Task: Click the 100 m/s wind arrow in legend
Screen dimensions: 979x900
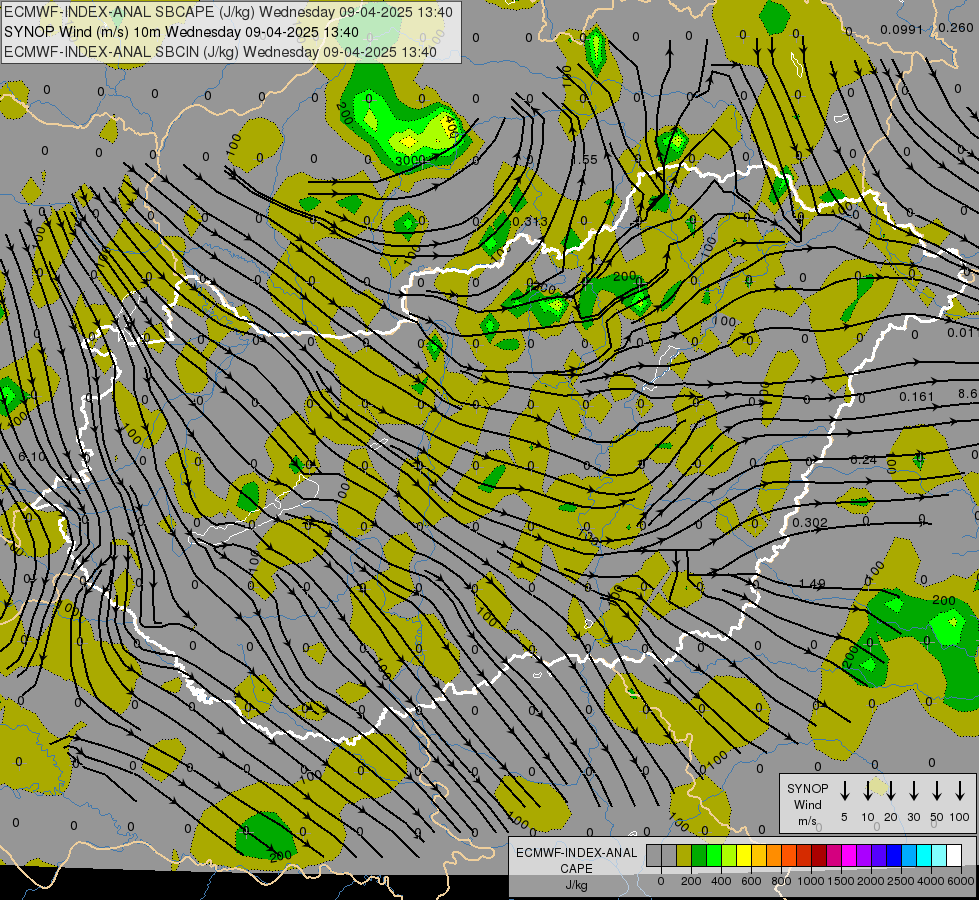Action: tap(960, 791)
